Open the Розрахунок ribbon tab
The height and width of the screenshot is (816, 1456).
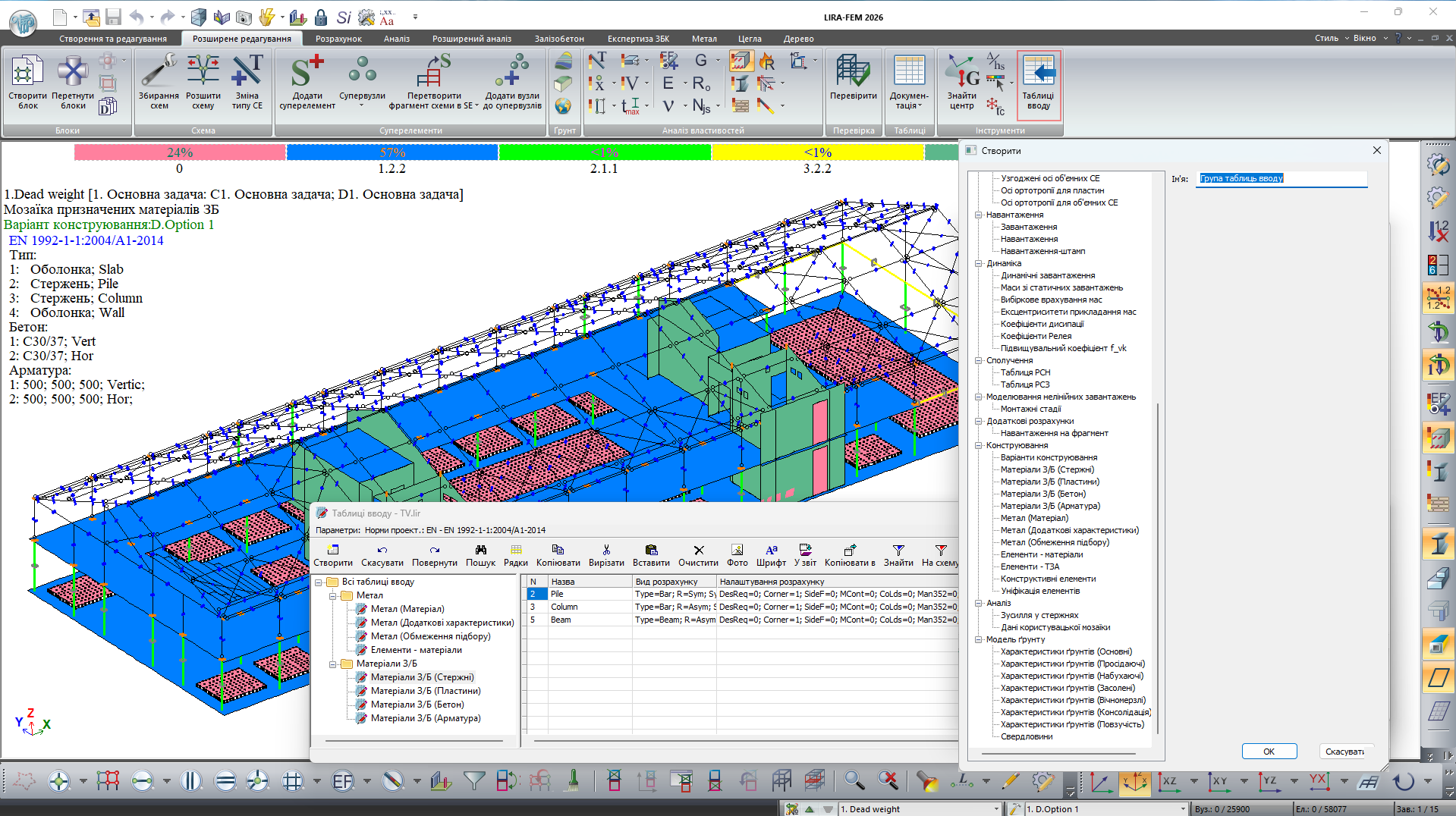338,39
